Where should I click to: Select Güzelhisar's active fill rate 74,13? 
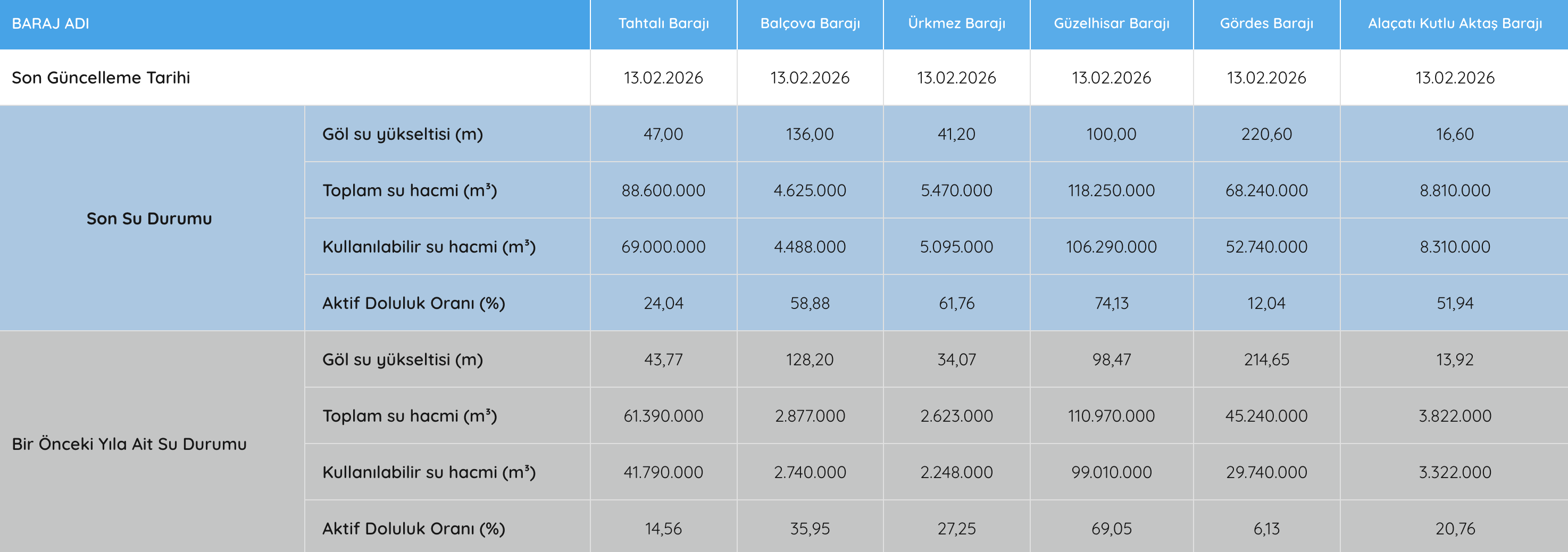(x=1111, y=303)
